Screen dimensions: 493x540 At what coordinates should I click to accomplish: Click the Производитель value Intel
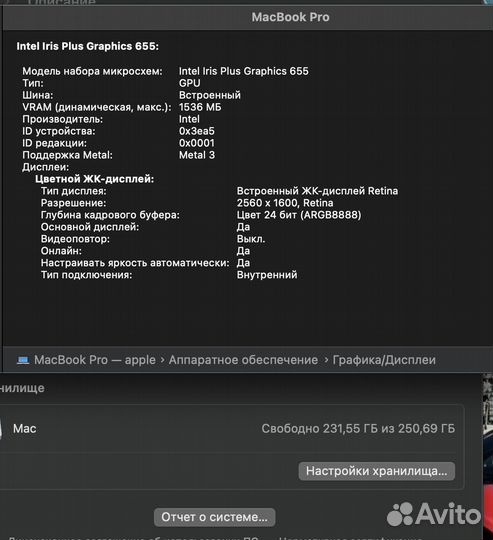(x=189, y=119)
